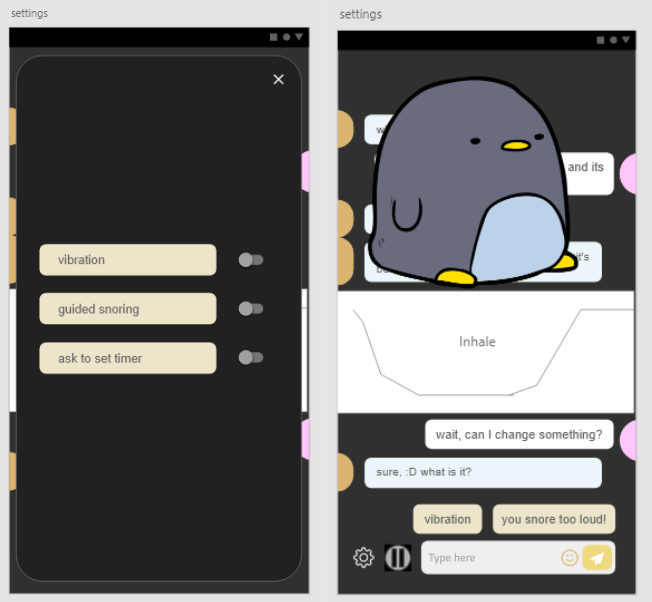Screen dimensions: 652x602
Task: Click square status icon in left phone
Action: [273, 37]
